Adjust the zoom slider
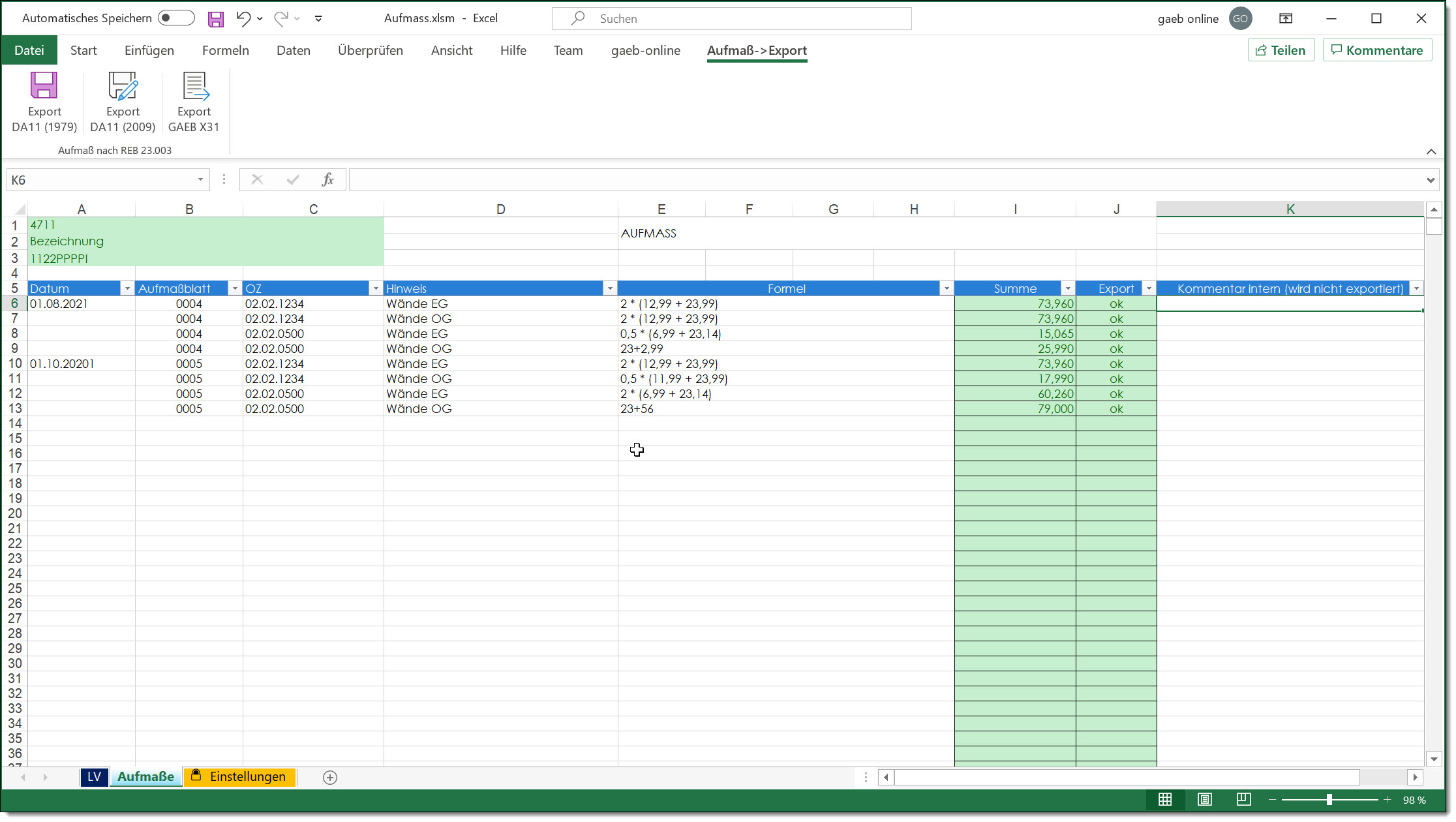The width and height of the screenshot is (1456, 822). tap(1329, 799)
